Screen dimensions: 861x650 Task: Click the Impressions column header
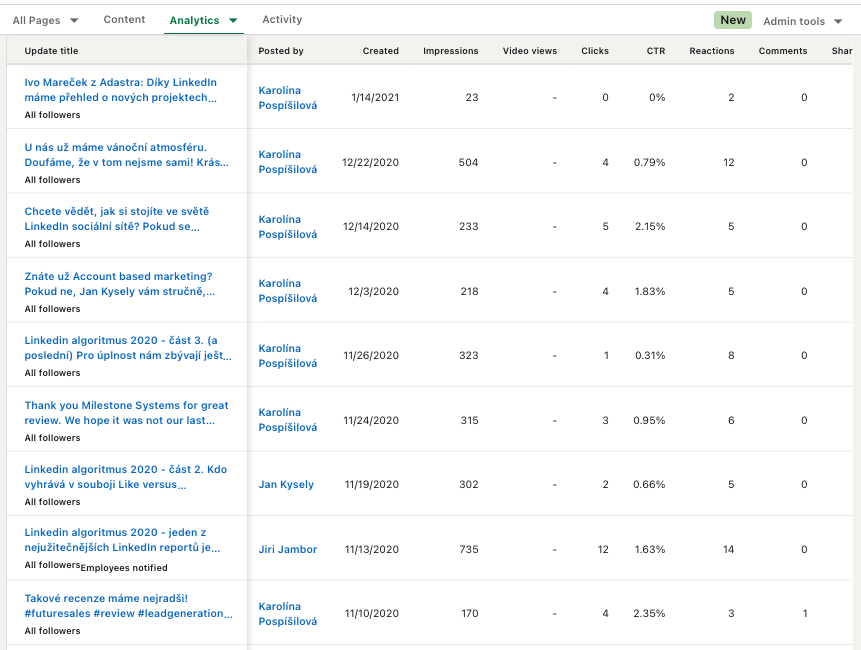(450, 51)
